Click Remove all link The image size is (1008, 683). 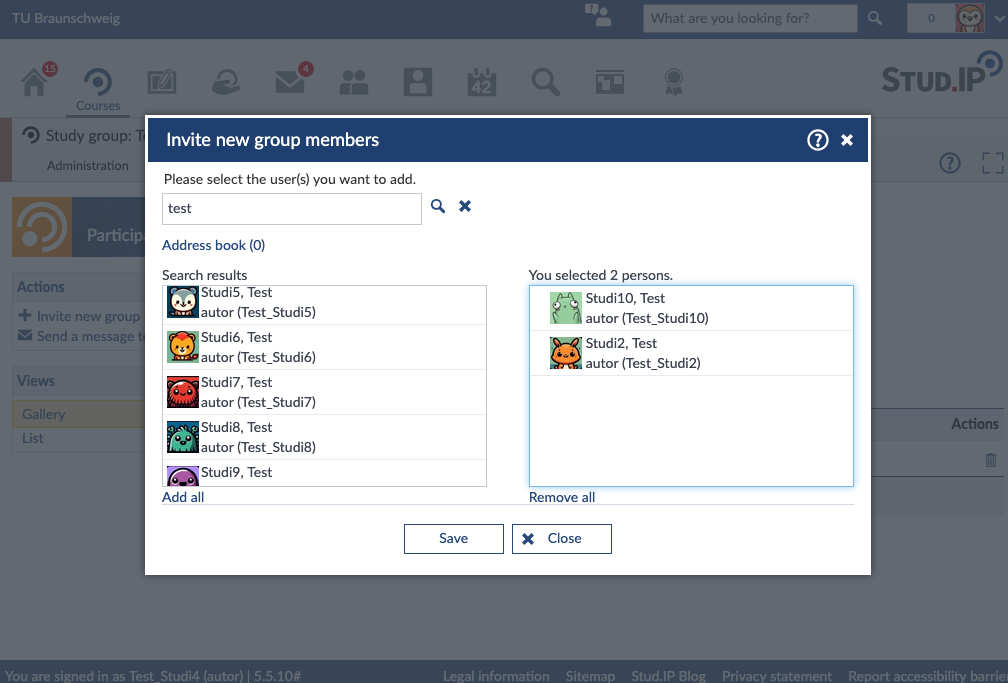coord(562,497)
